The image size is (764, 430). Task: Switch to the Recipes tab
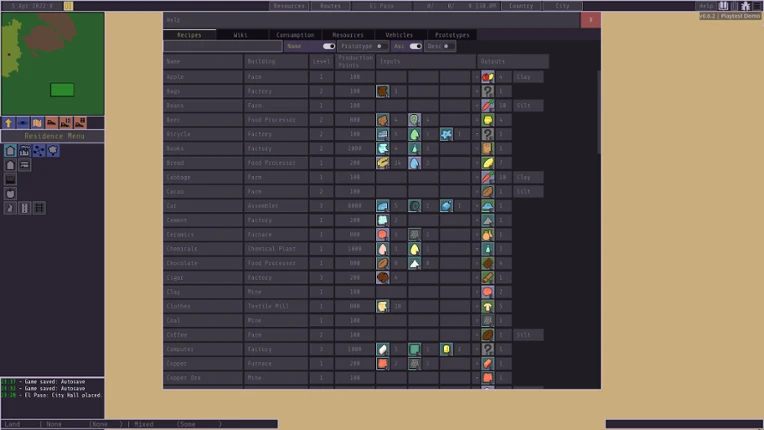(x=189, y=35)
